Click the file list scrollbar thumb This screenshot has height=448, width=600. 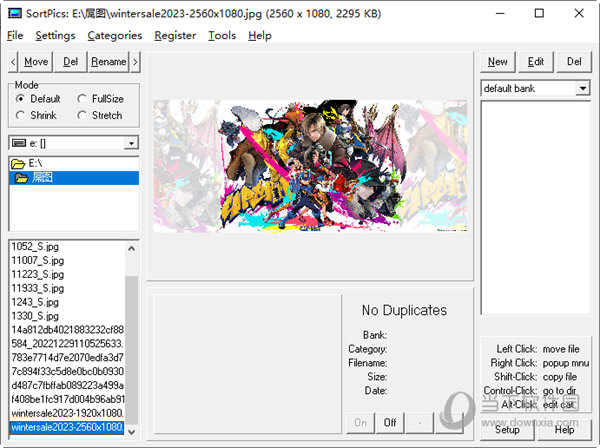tap(131, 349)
